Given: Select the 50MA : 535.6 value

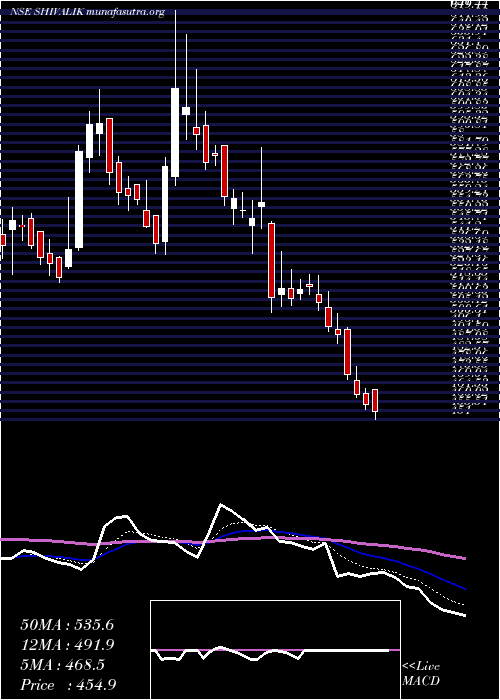Looking at the screenshot, I should (67, 625).
